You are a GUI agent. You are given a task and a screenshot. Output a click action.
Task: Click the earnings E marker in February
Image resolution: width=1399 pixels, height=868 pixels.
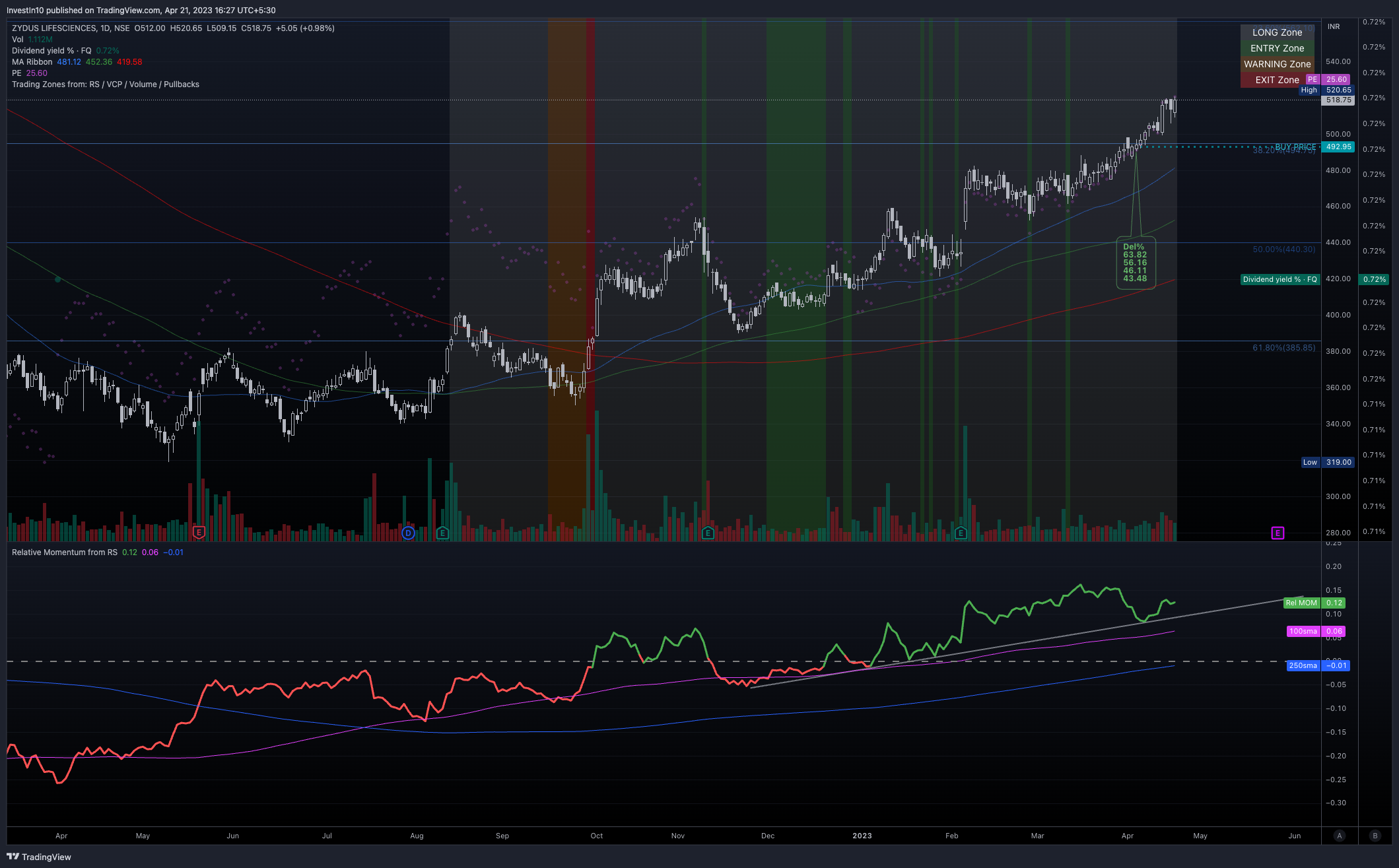pyautogui.click(x=961, y=533)
